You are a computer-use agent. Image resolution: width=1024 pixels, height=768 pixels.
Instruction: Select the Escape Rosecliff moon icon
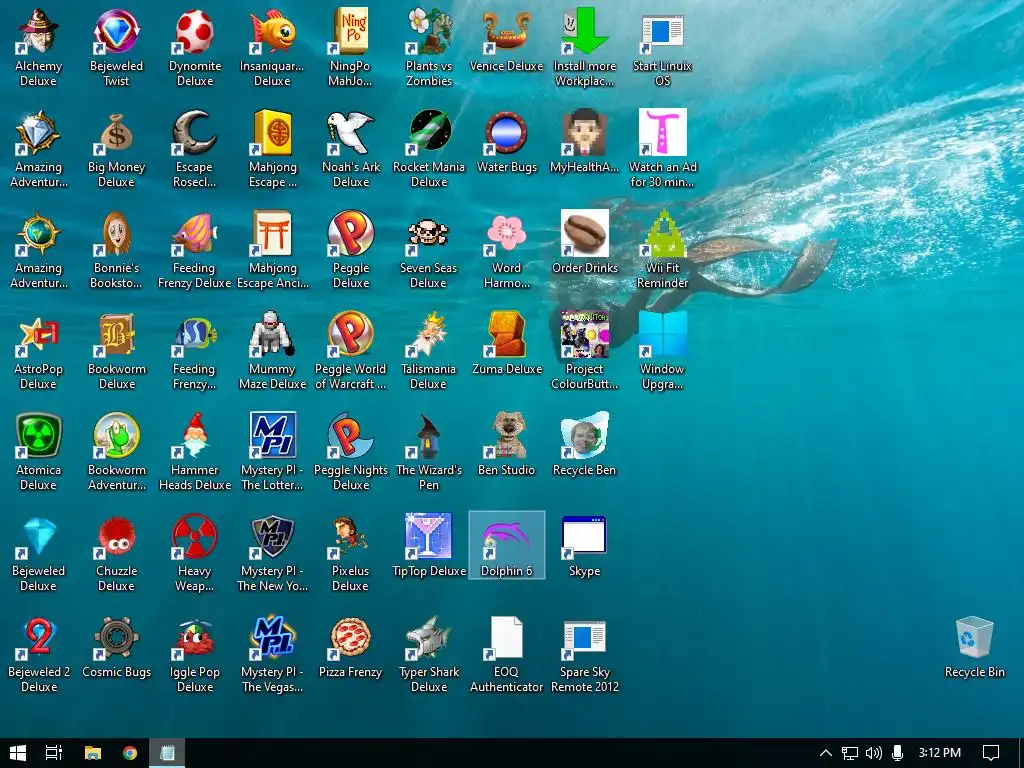[x=195, y=133]
